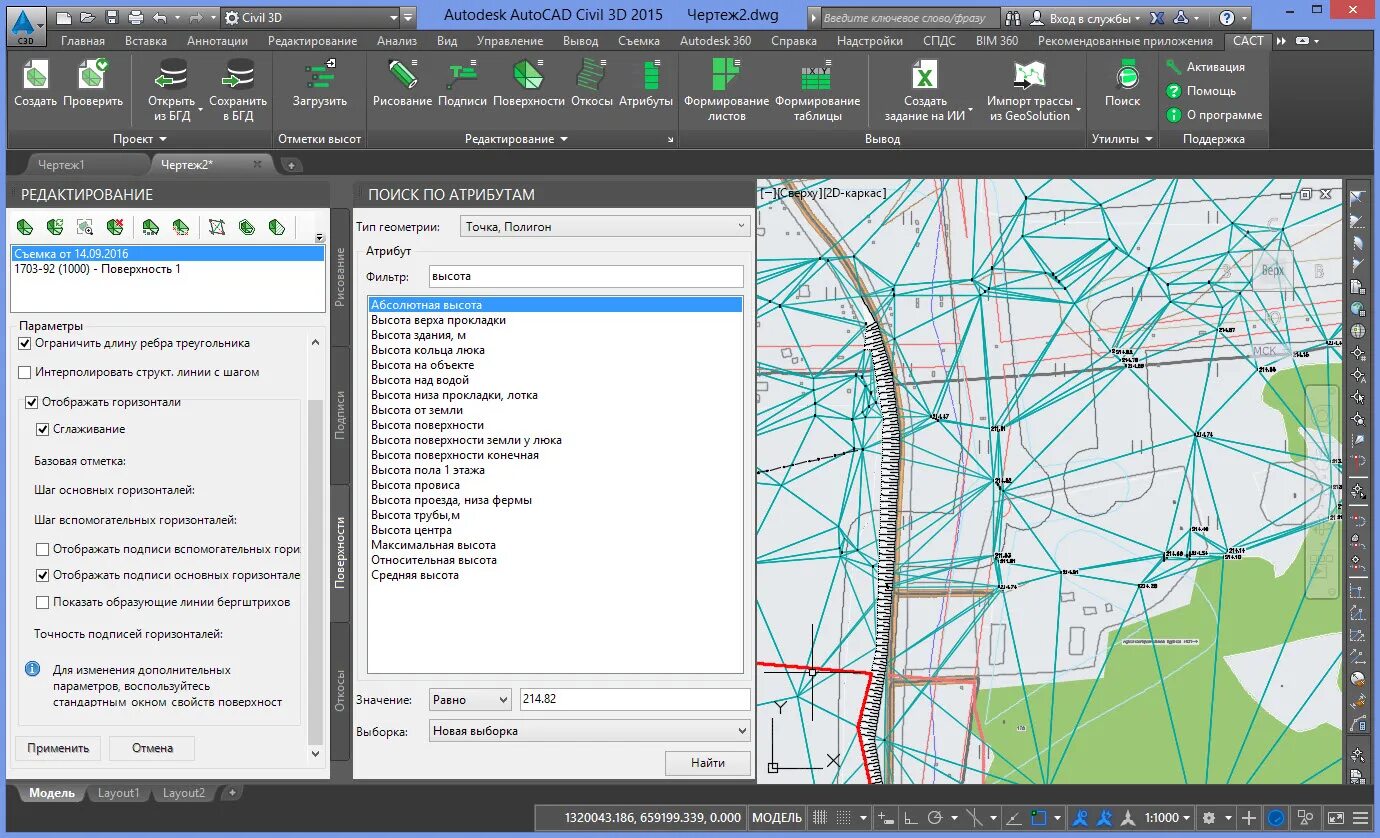Screen dimensions: 1380x838
Task: Click delete-surface red cross icon in Редактирование panel
Action: 115,227
